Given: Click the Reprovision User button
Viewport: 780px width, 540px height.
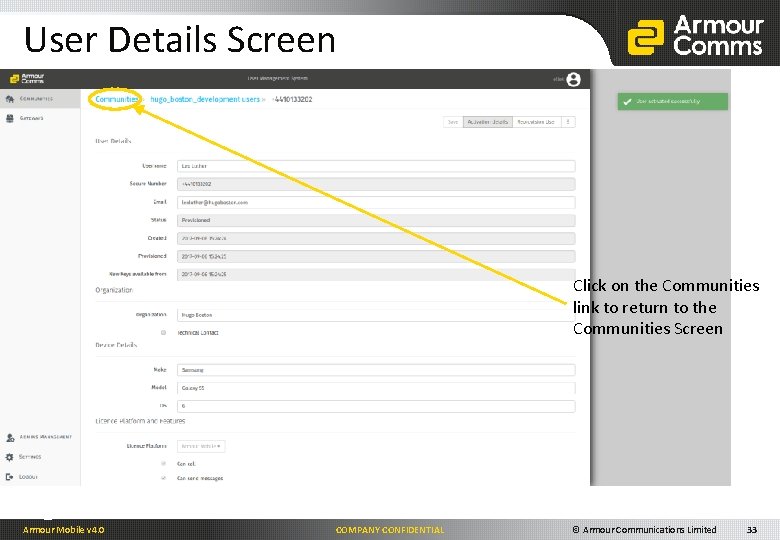Looking at the screenshot, I should tap(536, 122).
